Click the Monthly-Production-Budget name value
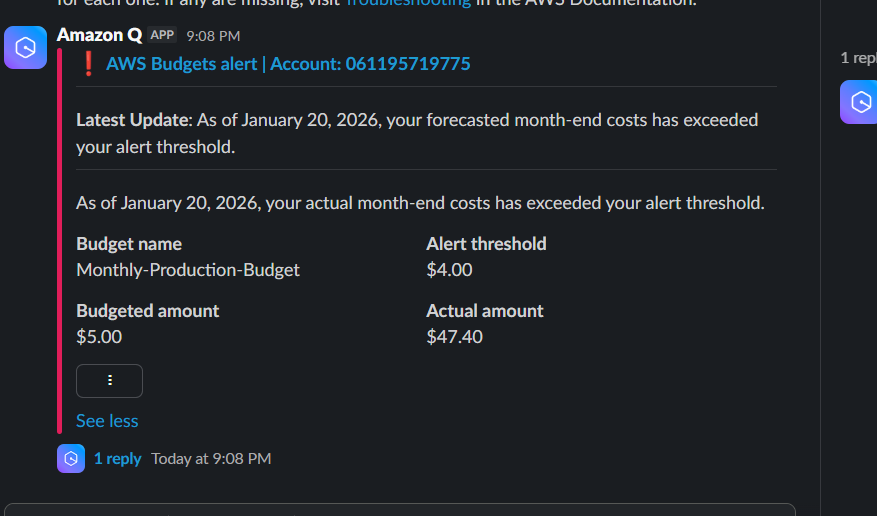Viewport: 877px width, 516px height. click(188, 270)
